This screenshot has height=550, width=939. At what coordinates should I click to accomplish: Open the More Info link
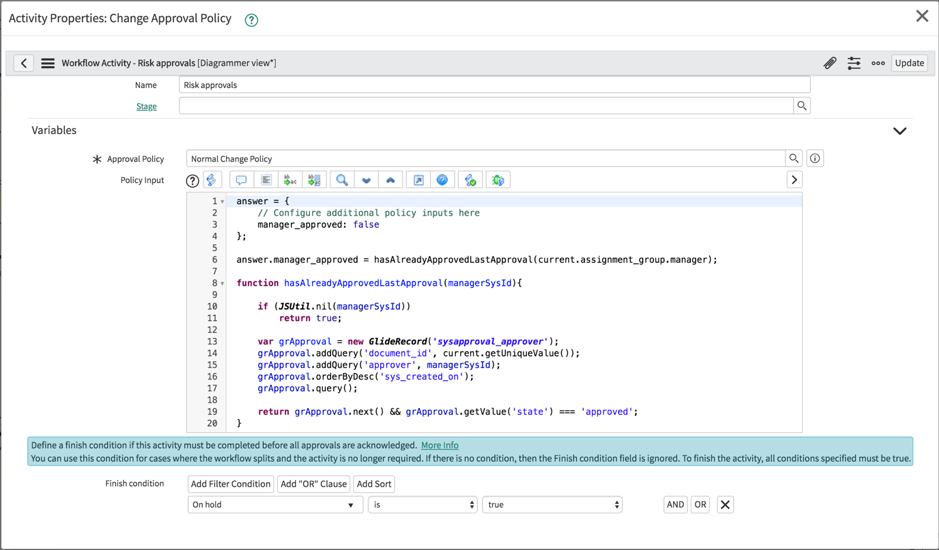[x=440, y=445]
